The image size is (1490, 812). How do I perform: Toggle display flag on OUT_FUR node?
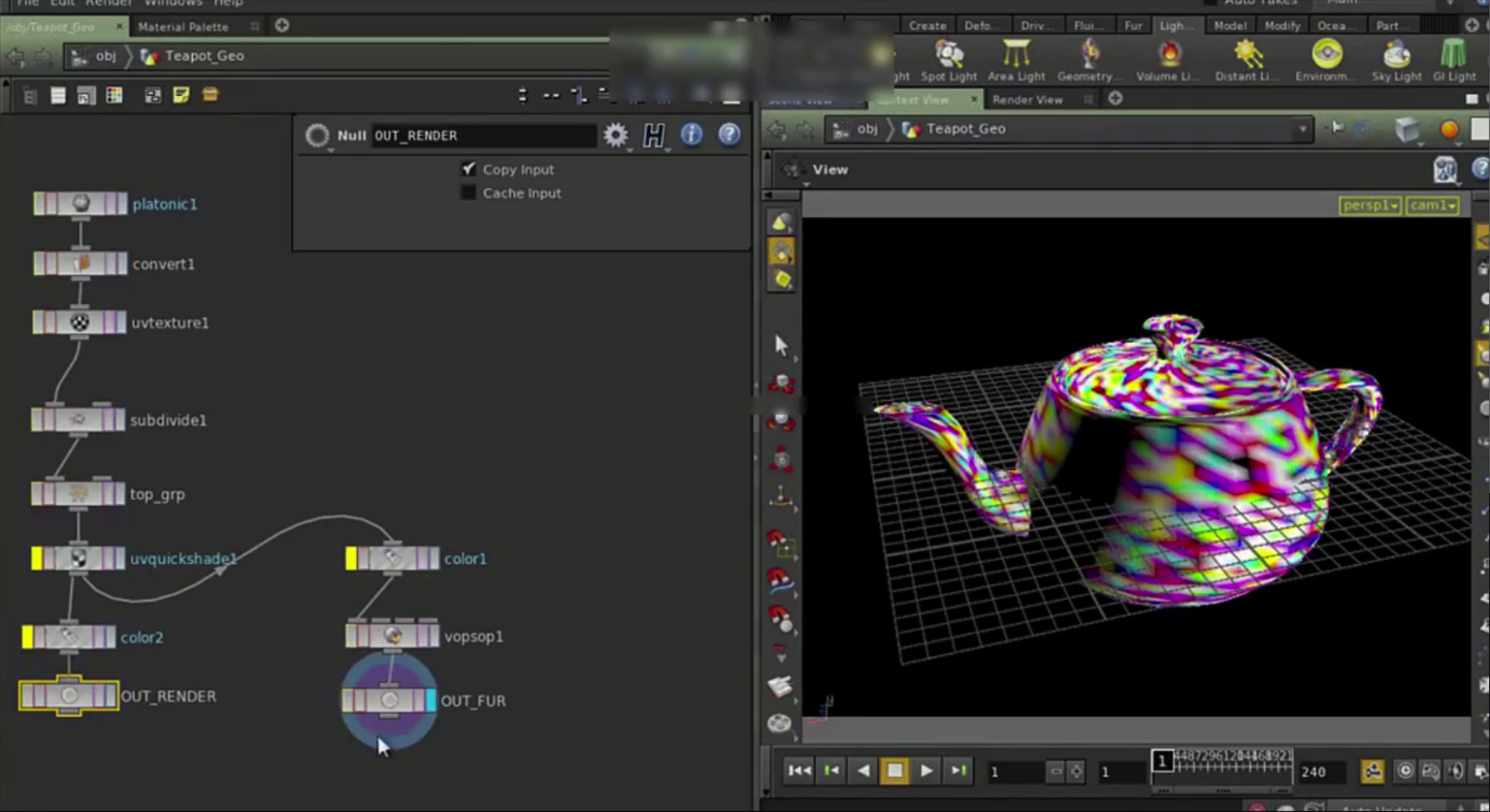tap(431, 700)
